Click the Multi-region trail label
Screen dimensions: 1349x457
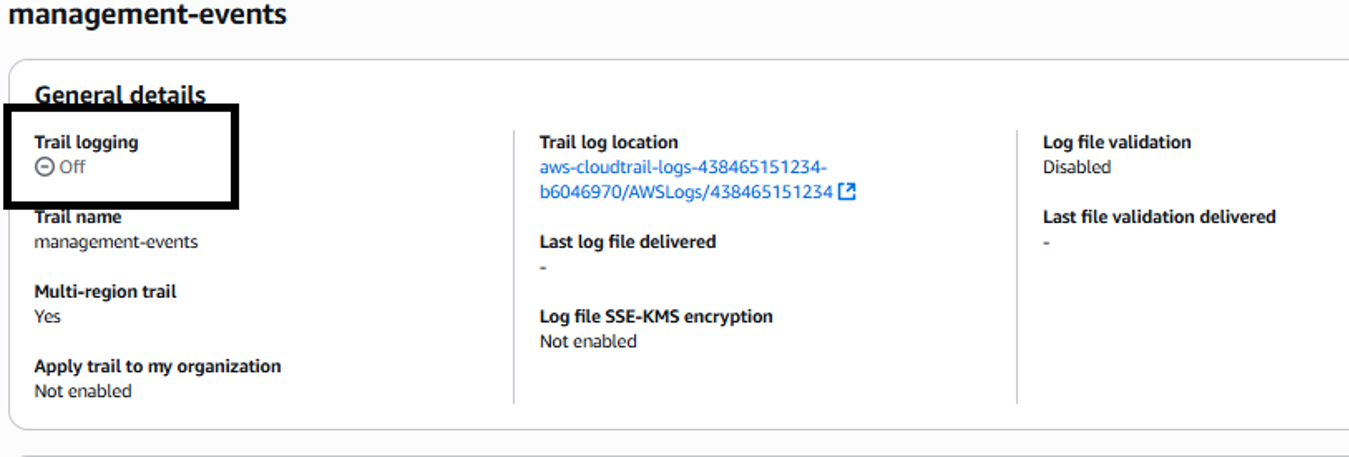105,292
